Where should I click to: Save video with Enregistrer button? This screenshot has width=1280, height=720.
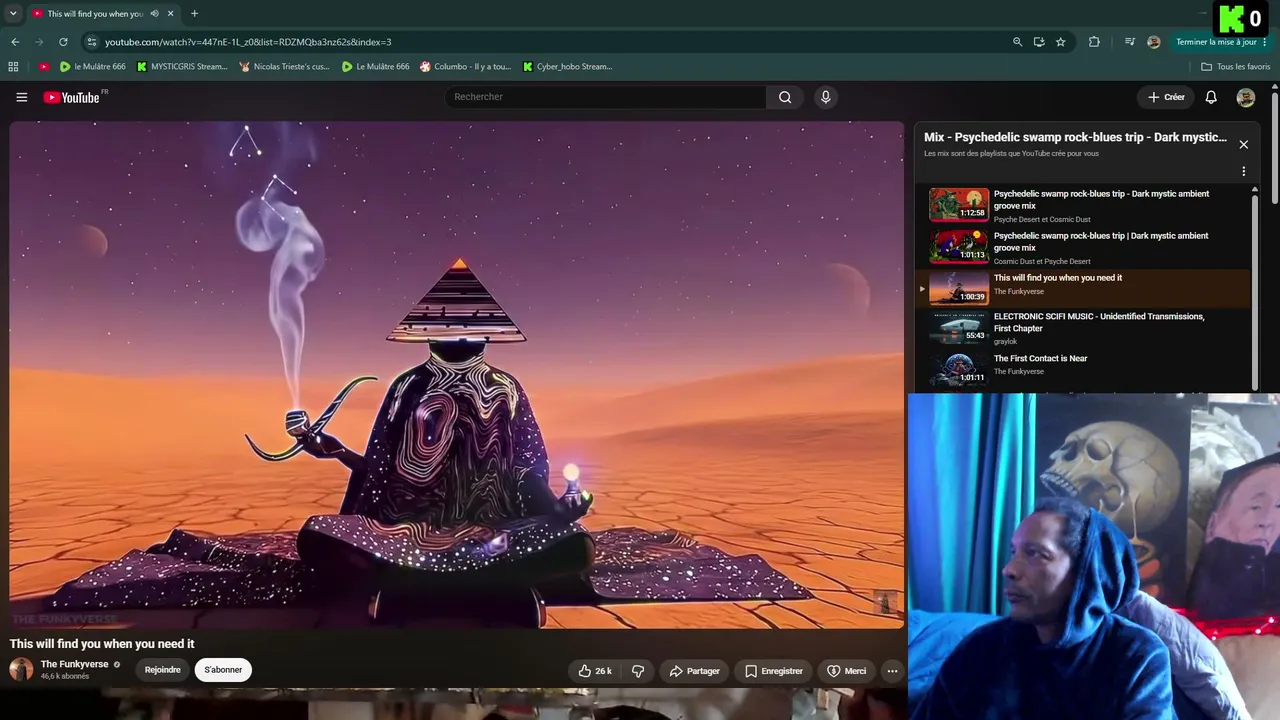pos(773,671)
